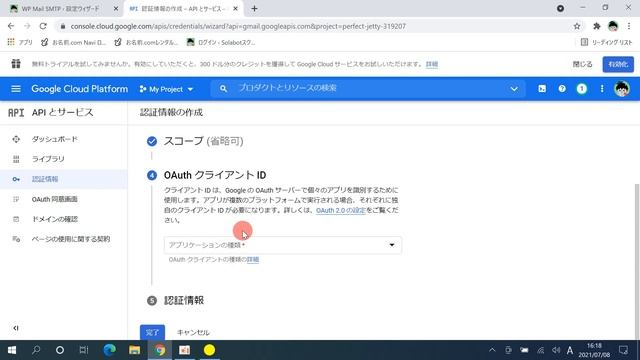Click the step 5 認証情報 heading
The image size is (640, 360).
184,300
